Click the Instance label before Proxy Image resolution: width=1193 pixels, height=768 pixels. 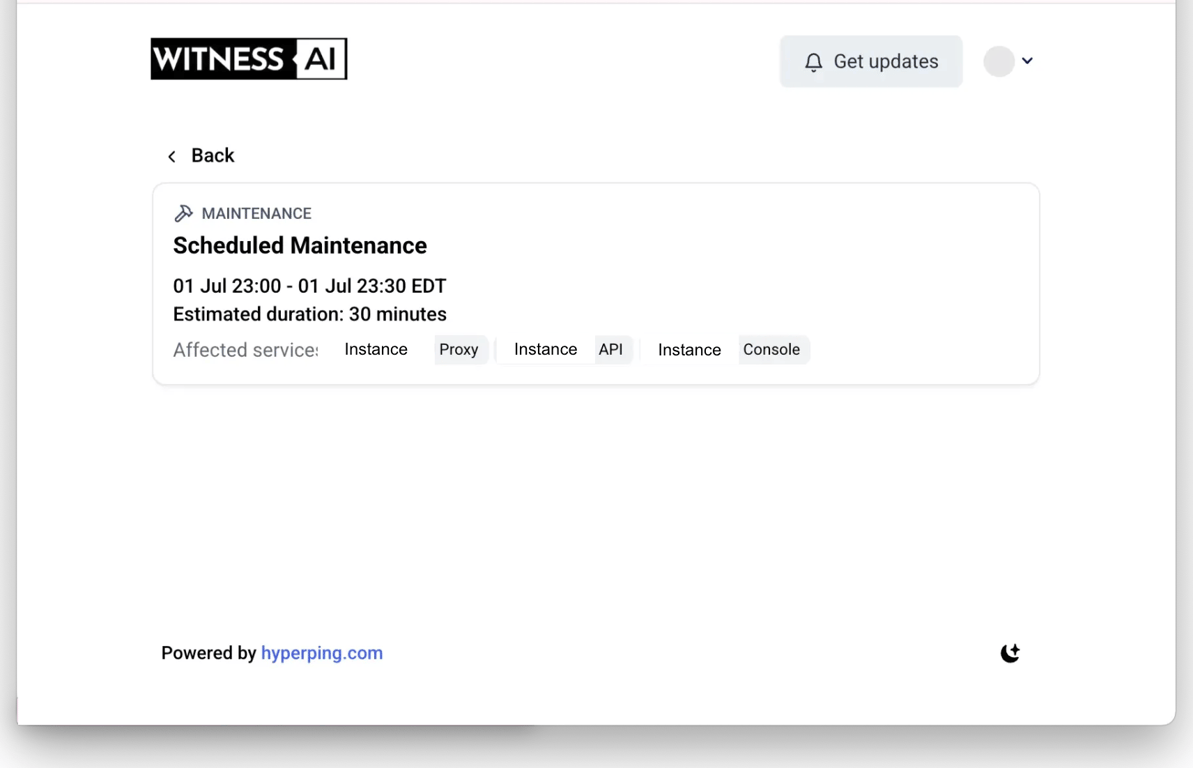(376, 349)
